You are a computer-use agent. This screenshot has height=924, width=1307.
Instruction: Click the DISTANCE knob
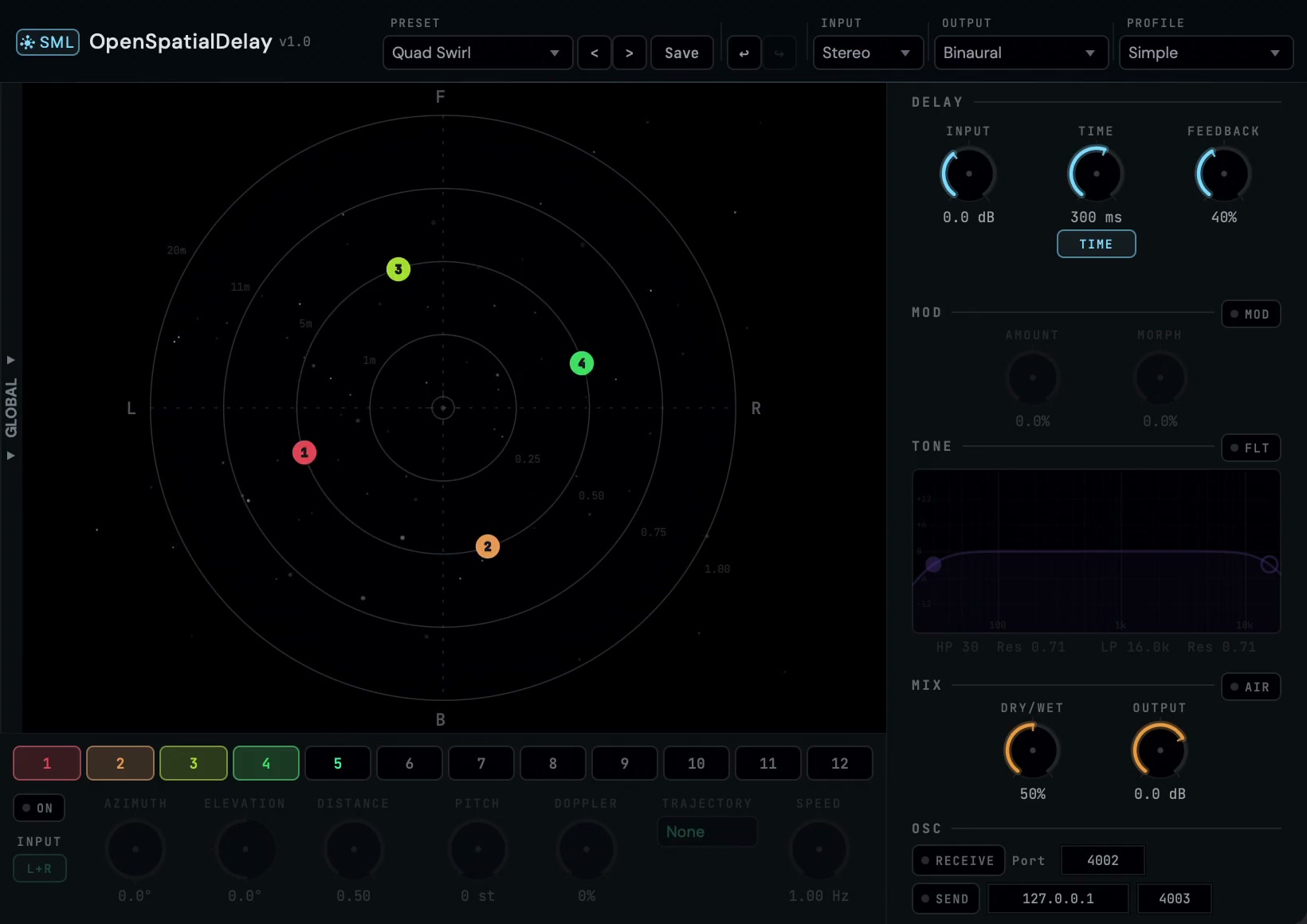pos(354,849)
